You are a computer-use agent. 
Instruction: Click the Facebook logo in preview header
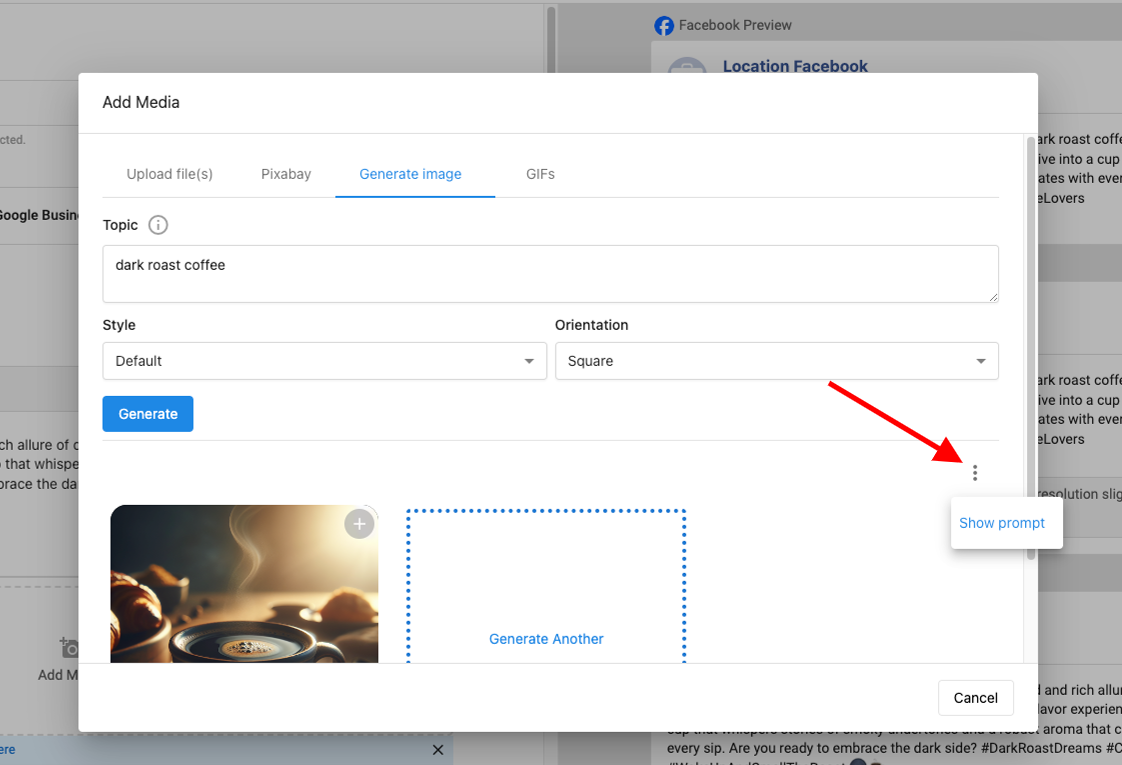[x=664, y=26]
